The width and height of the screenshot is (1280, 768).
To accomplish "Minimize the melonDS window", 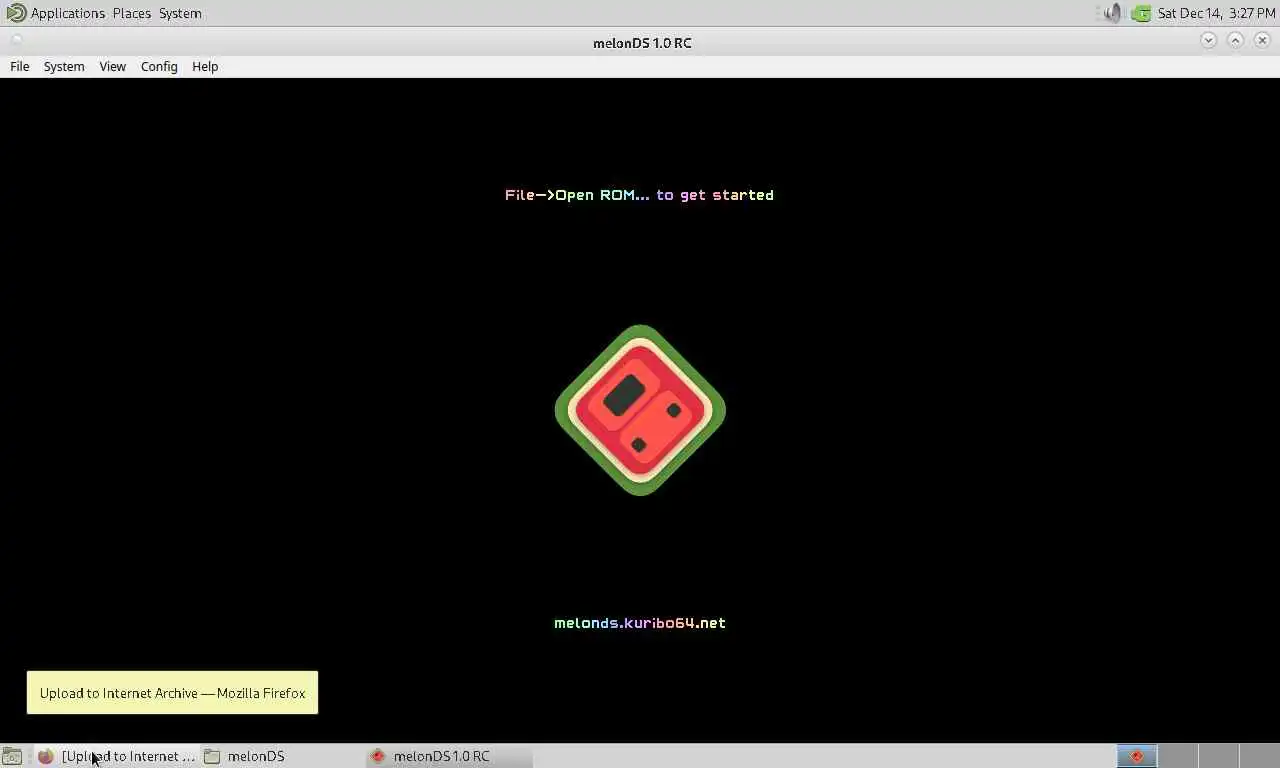I will 1208,40.
